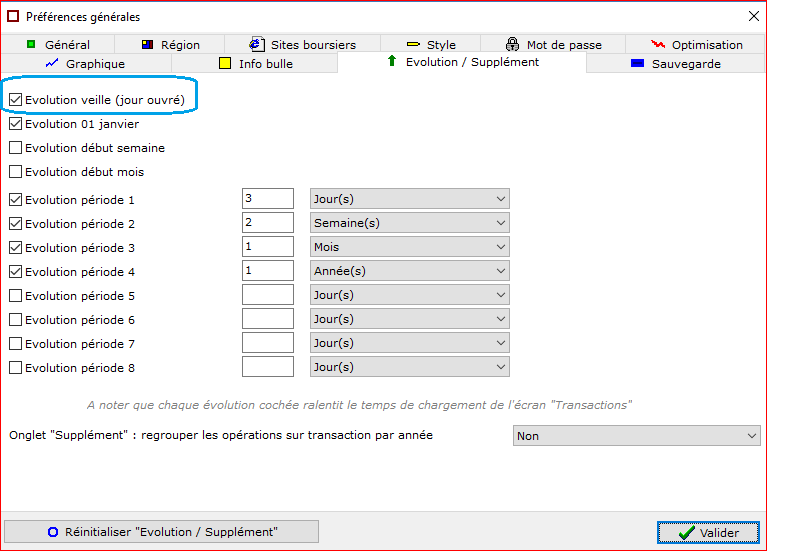Open the Sites boursiers tab
Image resolution: width=794 pixels, height=551 pixels.
tap(303, 45)
